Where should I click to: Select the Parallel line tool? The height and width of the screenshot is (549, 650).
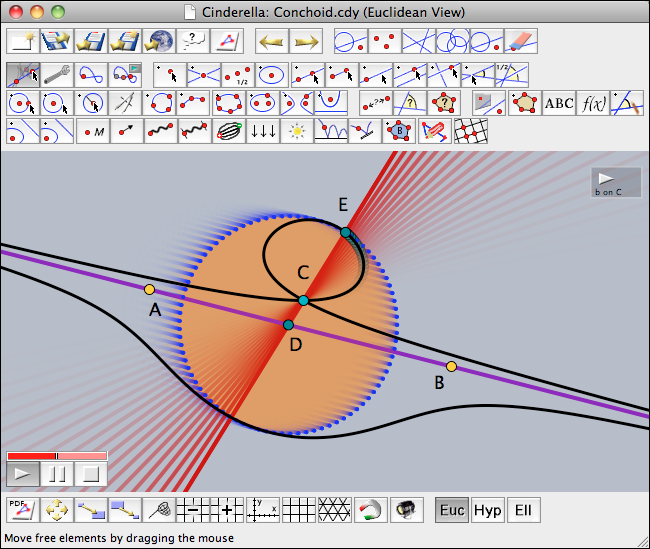[410, 75]
